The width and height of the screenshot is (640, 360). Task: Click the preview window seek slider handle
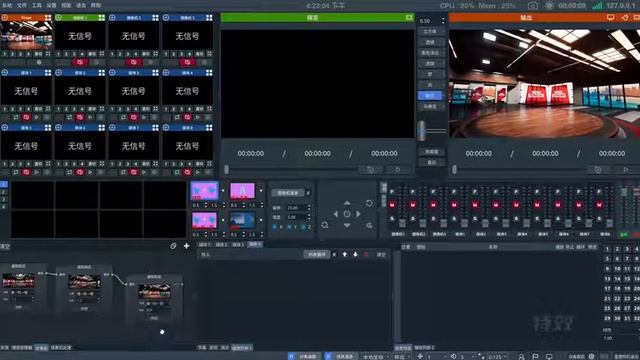click(x=227, y=169)
